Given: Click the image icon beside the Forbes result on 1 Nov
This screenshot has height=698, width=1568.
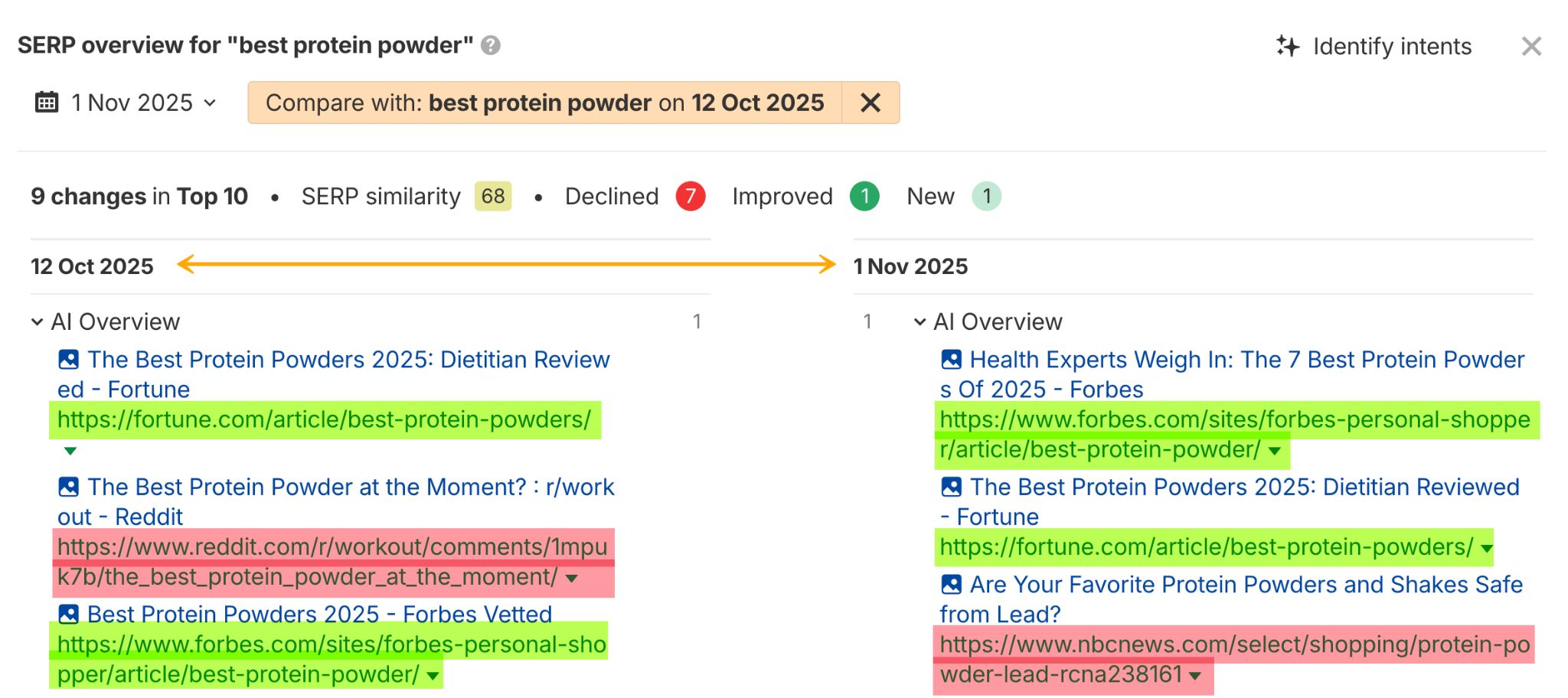Looking at the screenshot, I should click(x=951, y=358).
